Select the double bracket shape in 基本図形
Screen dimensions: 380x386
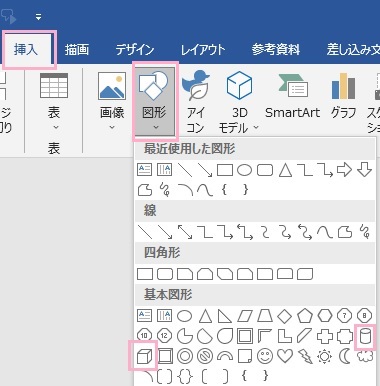pyautogui.click(x=165, y=376)
